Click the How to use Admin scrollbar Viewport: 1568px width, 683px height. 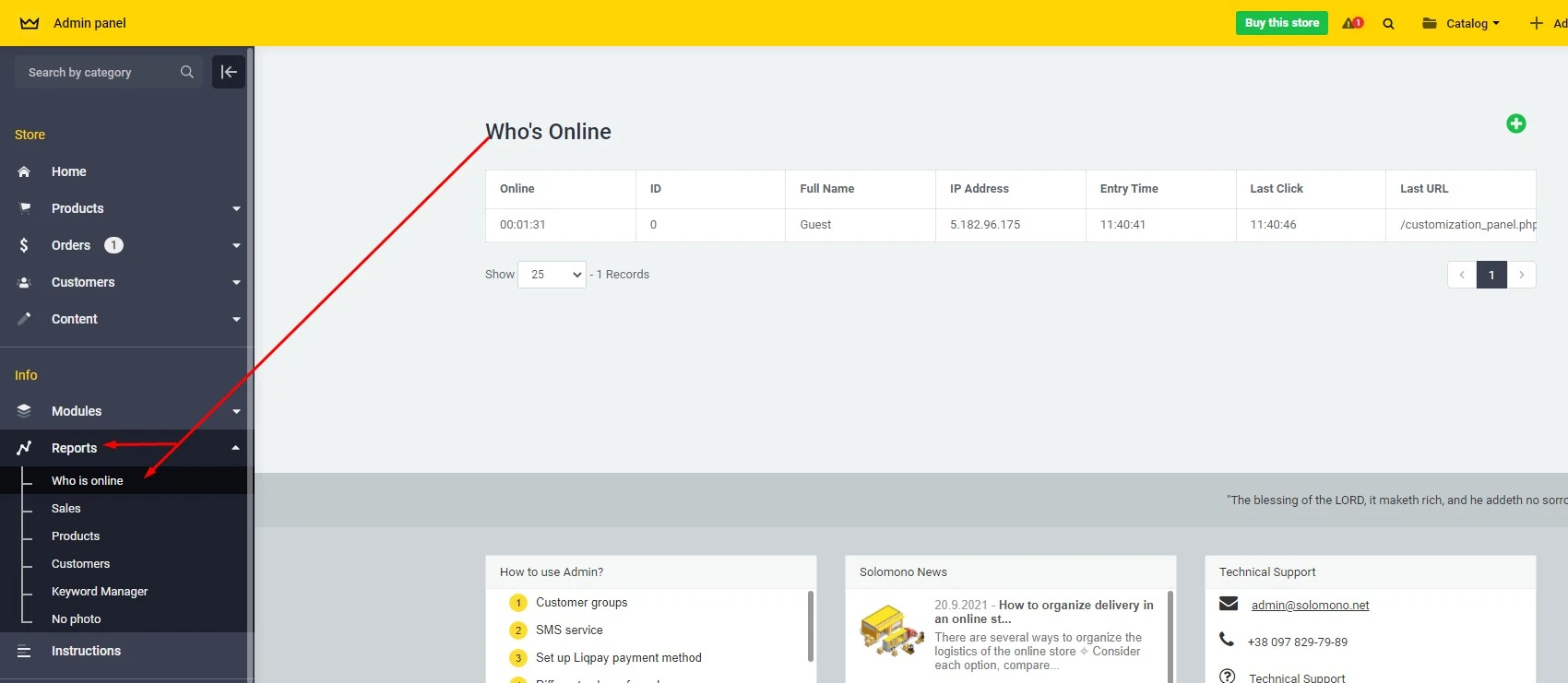[x=811, y=627]
